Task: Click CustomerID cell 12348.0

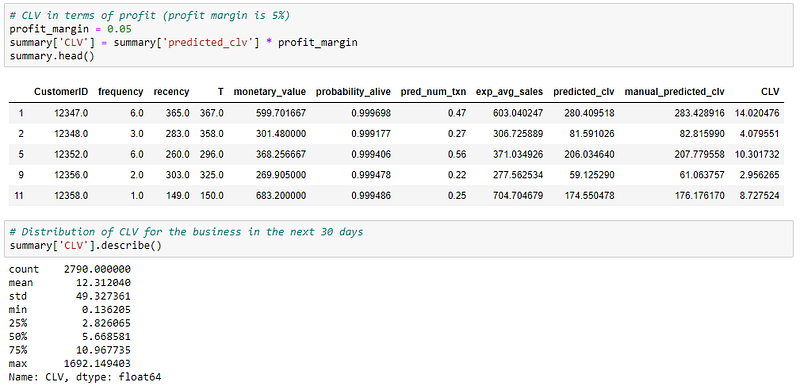Action: [x=71, y=134]
